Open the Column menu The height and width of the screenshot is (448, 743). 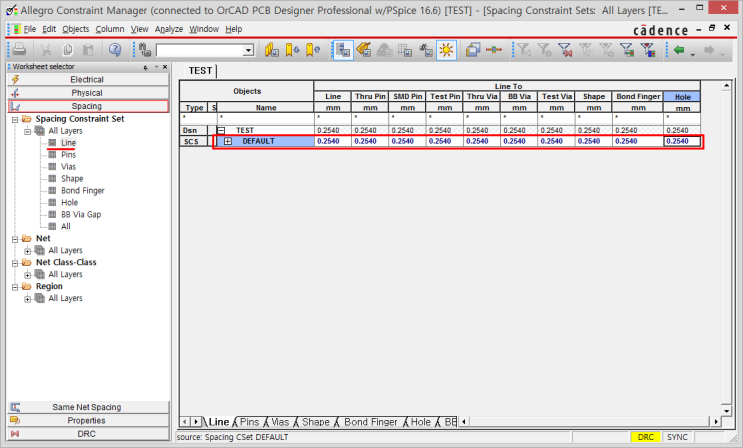[x=110, y=29]
